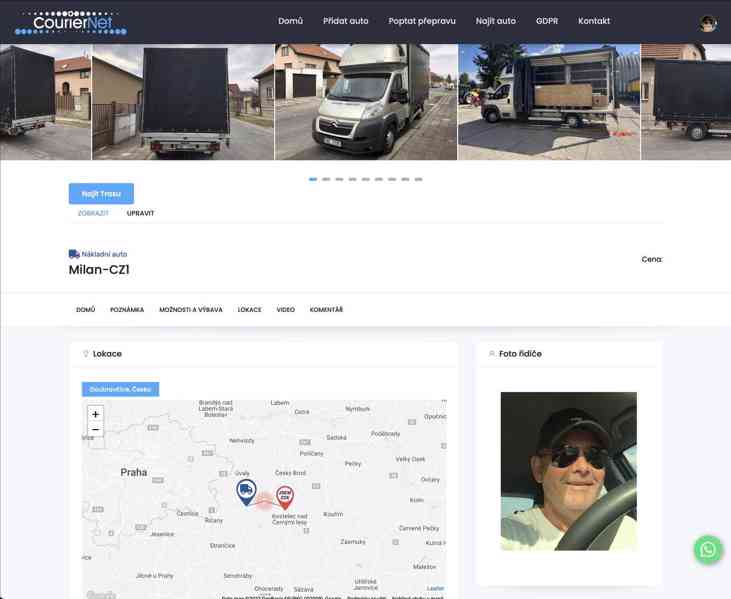The width and height of the screenshot is (731, 599).
Task: Zoom out on the map
Action: coord(95,430)
